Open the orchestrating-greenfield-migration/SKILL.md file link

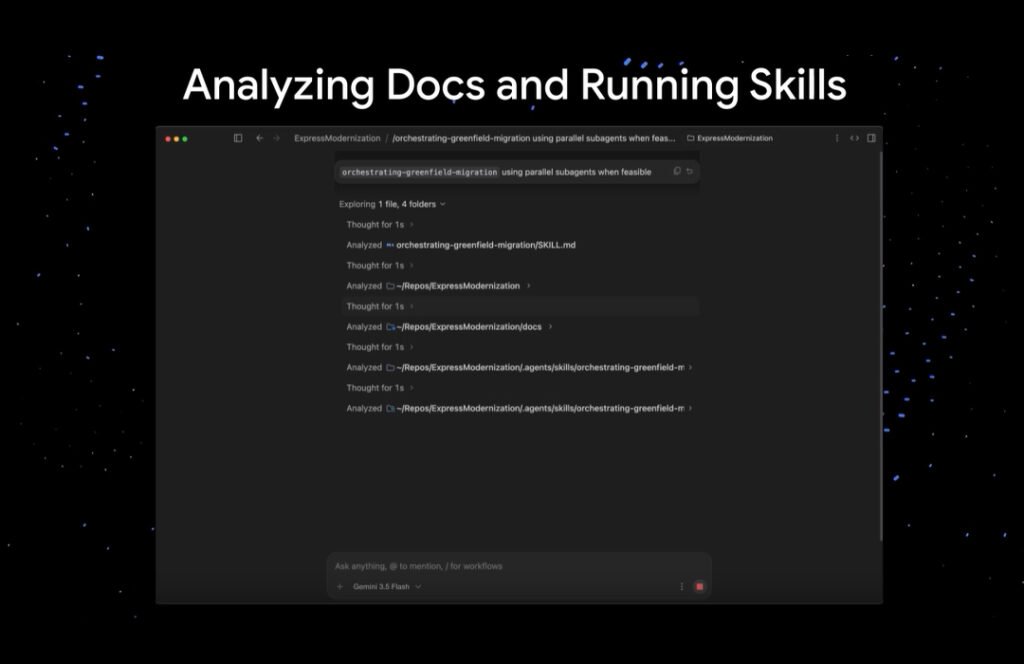486,245
